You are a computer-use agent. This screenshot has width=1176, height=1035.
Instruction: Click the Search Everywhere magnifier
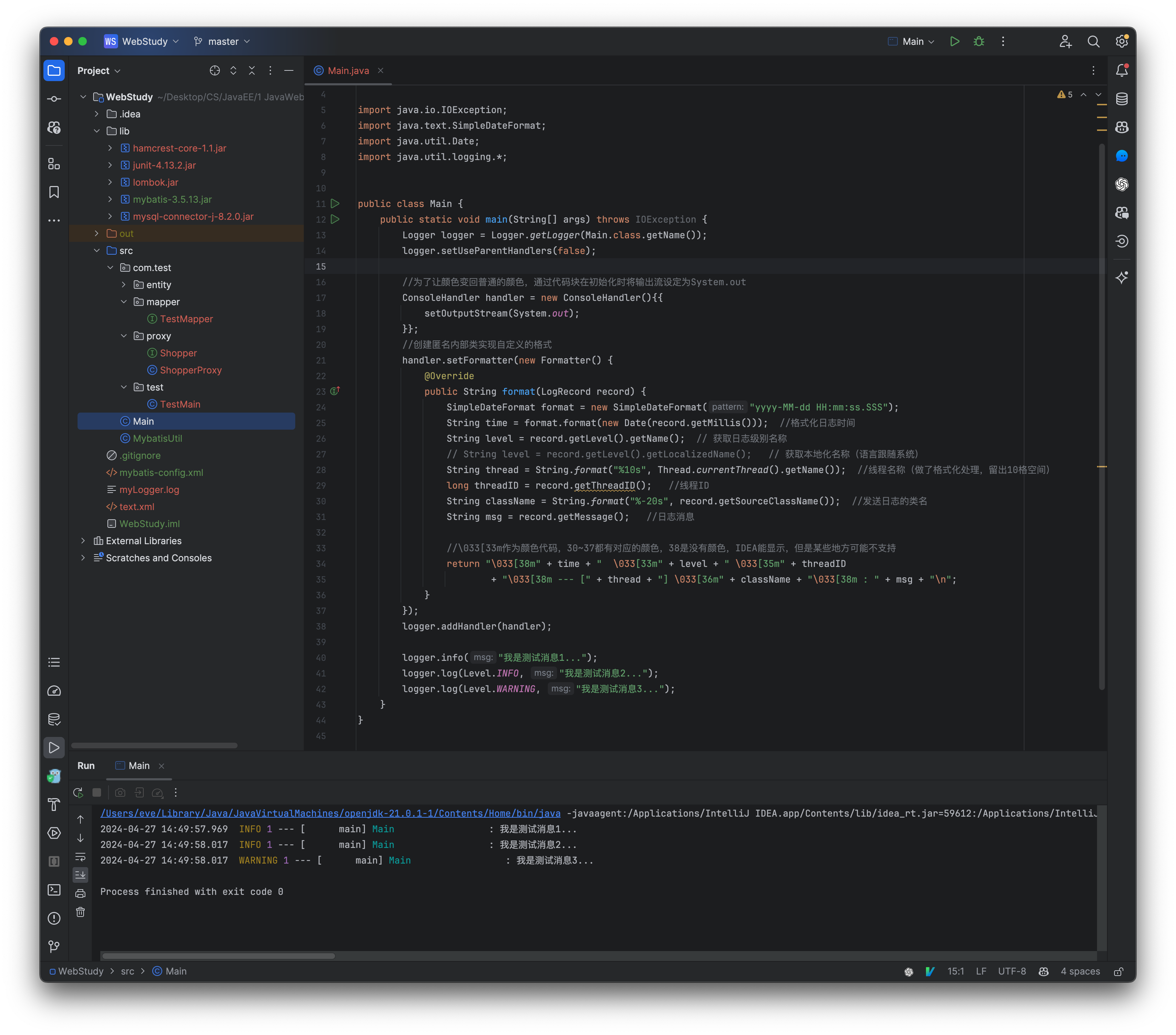click(x=1094, y=41)
